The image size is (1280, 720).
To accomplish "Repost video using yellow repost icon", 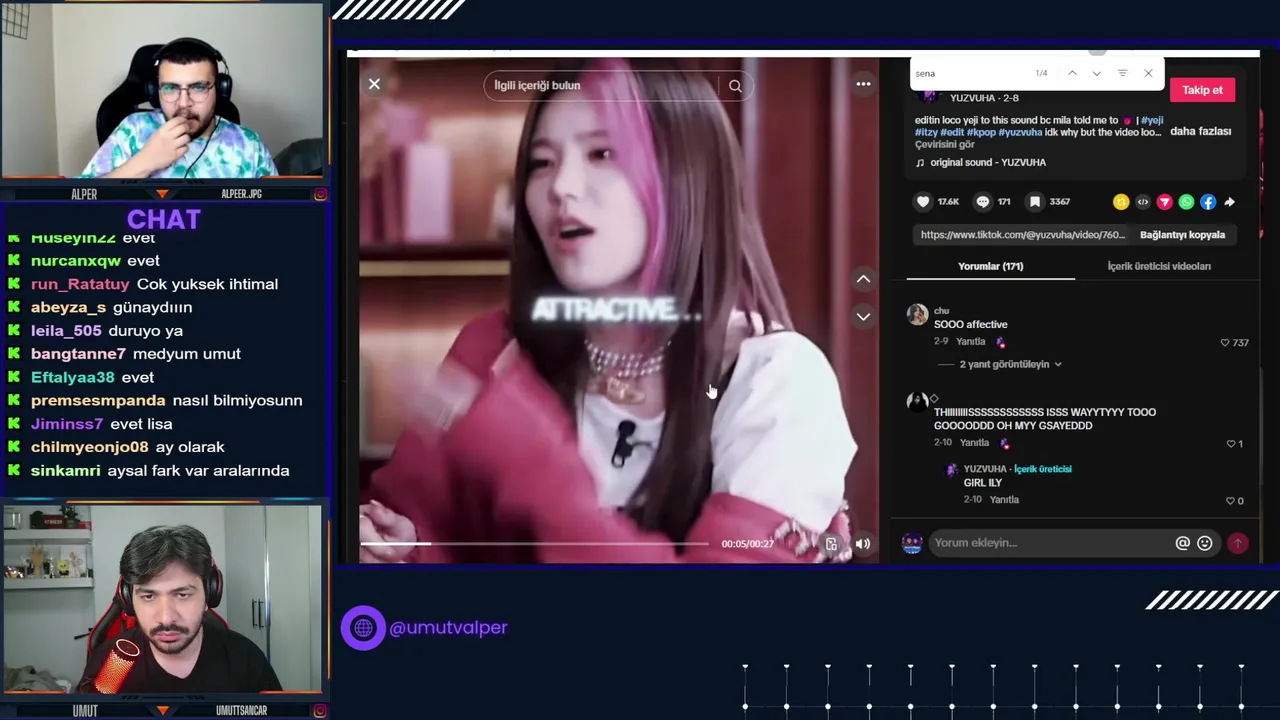I will (x=1121, y=202).
